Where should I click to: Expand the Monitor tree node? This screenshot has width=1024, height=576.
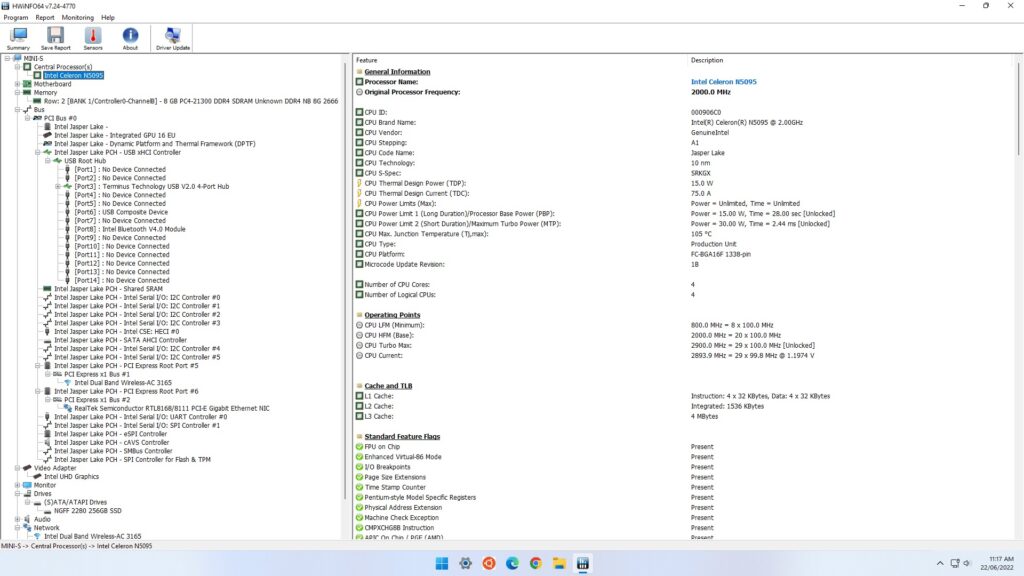click(16, 485)
